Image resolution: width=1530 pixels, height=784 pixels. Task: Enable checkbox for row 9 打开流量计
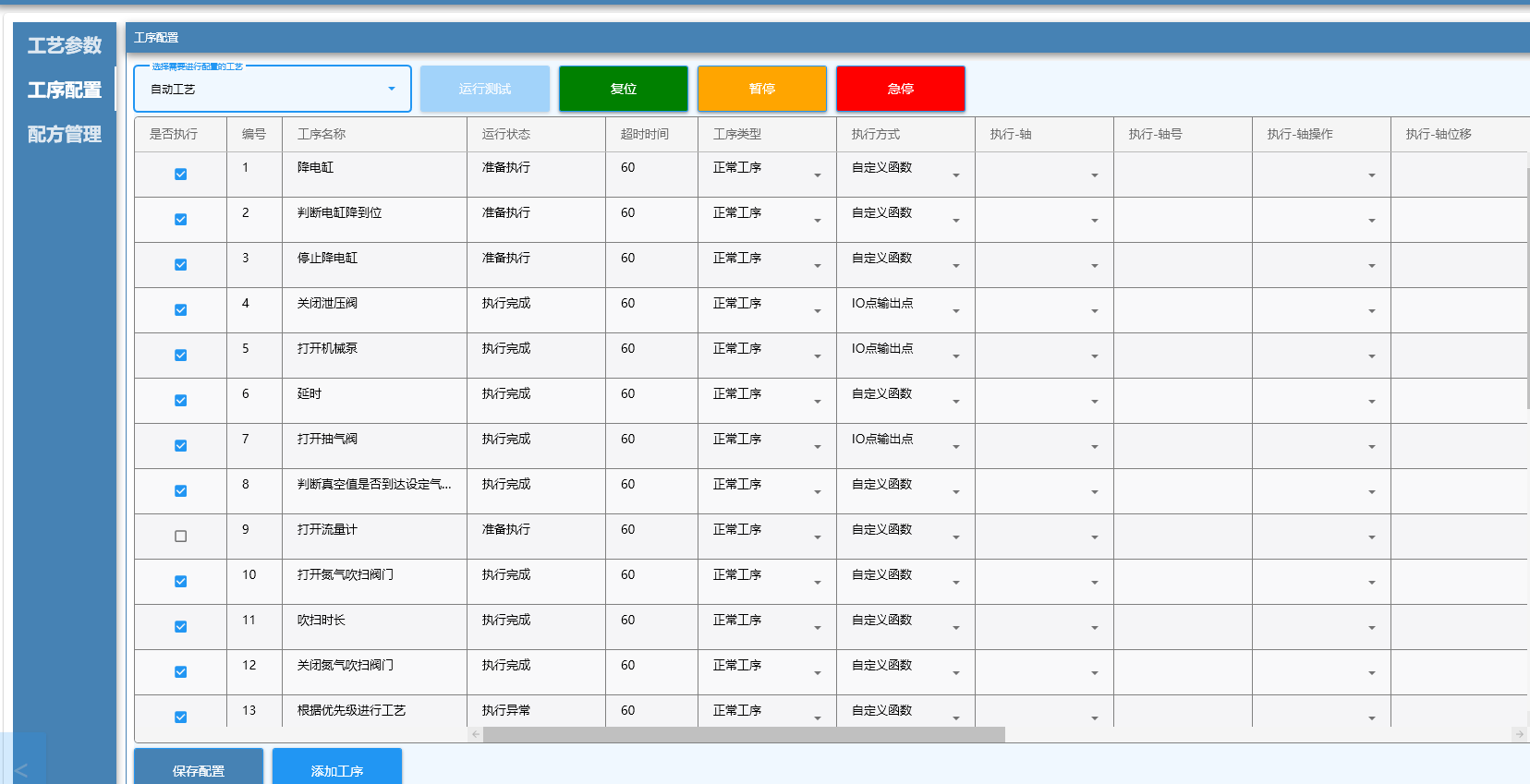181,537
